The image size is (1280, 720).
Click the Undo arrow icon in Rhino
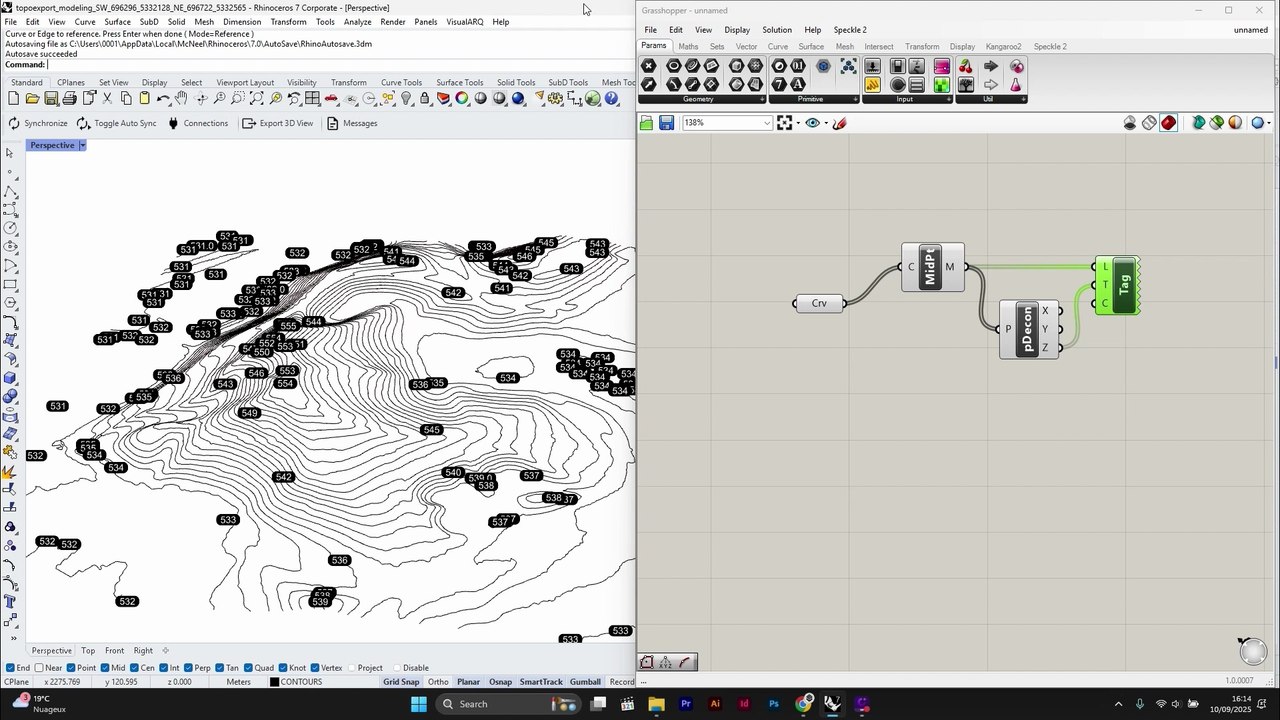pyautogui.click(x=163, y=98)
